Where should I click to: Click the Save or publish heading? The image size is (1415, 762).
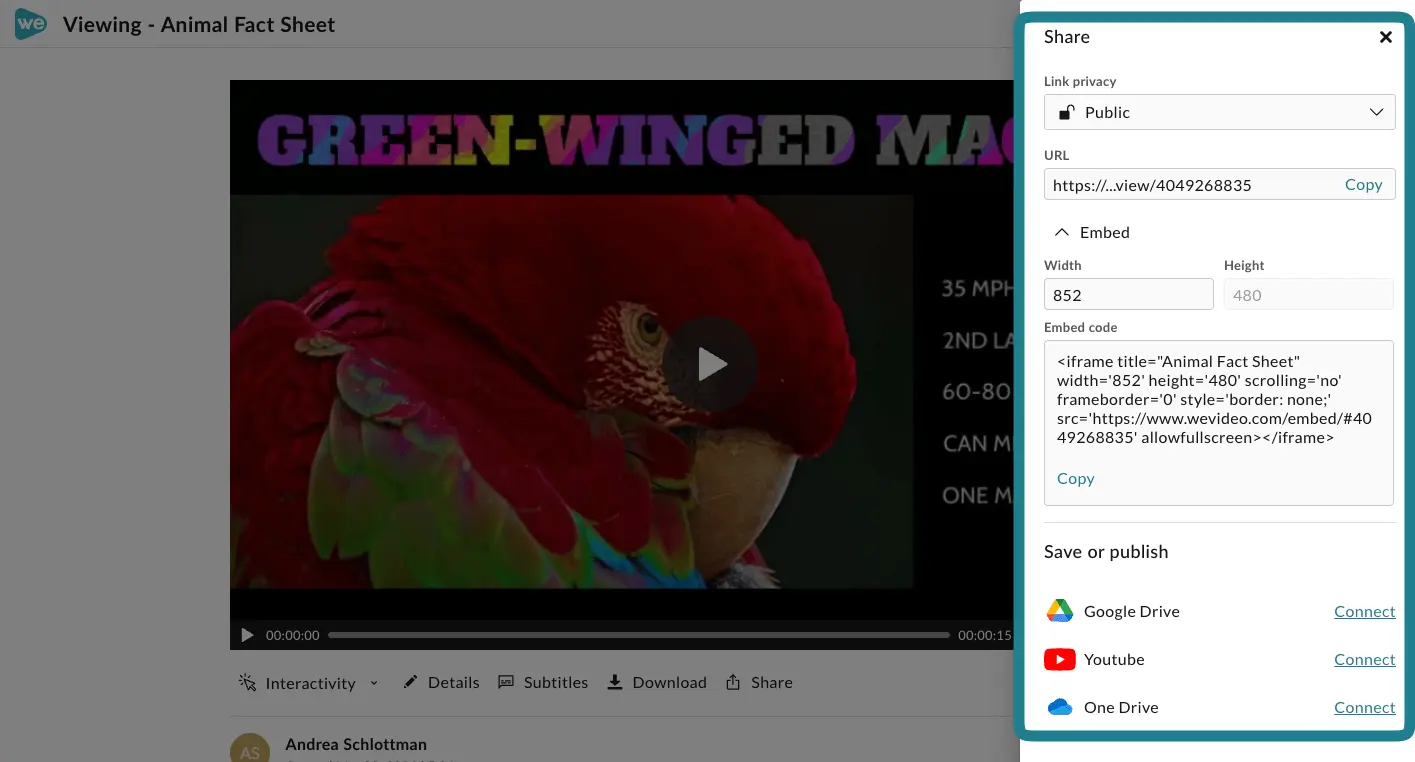pos(1106,552)
